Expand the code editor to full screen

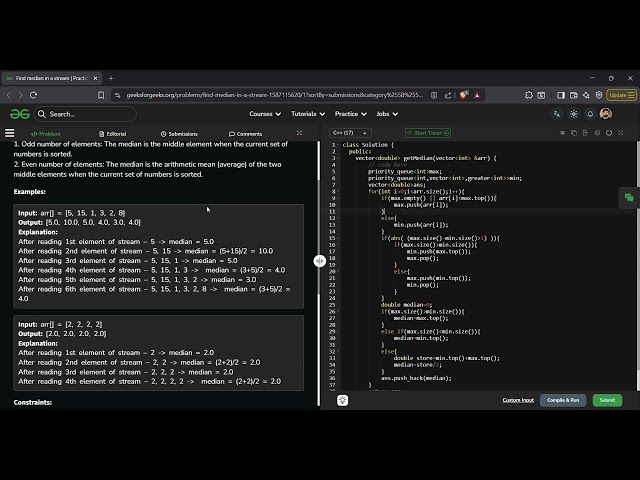pyautogui.click(x=621, y=133)
